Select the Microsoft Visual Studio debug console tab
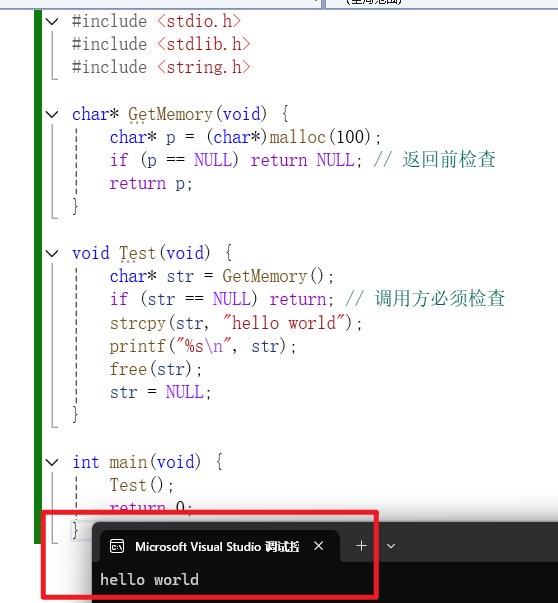This screenshot has height=603, width=558. (220, 546)
